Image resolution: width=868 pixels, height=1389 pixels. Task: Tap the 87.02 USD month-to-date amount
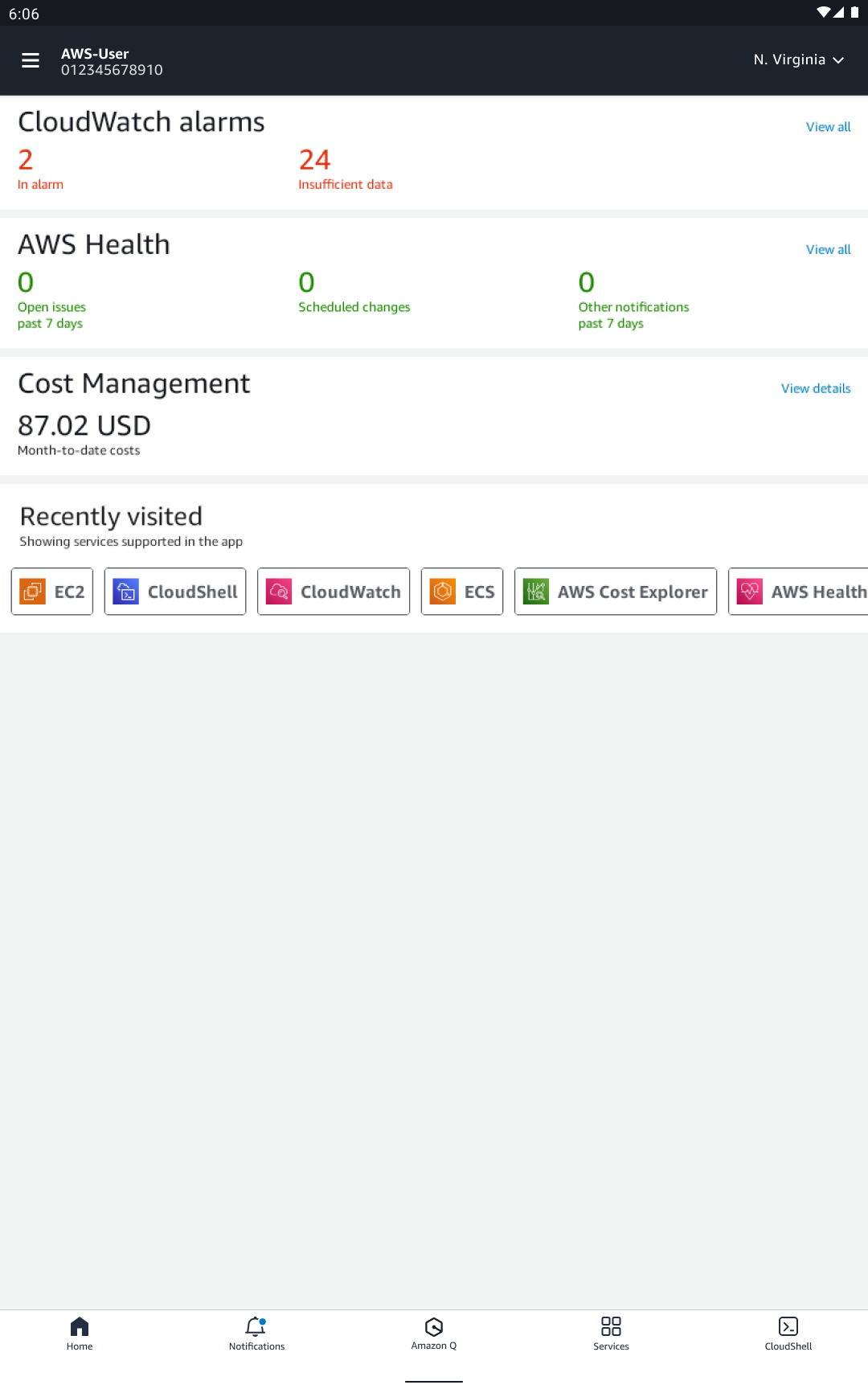[x=84, y=426]
